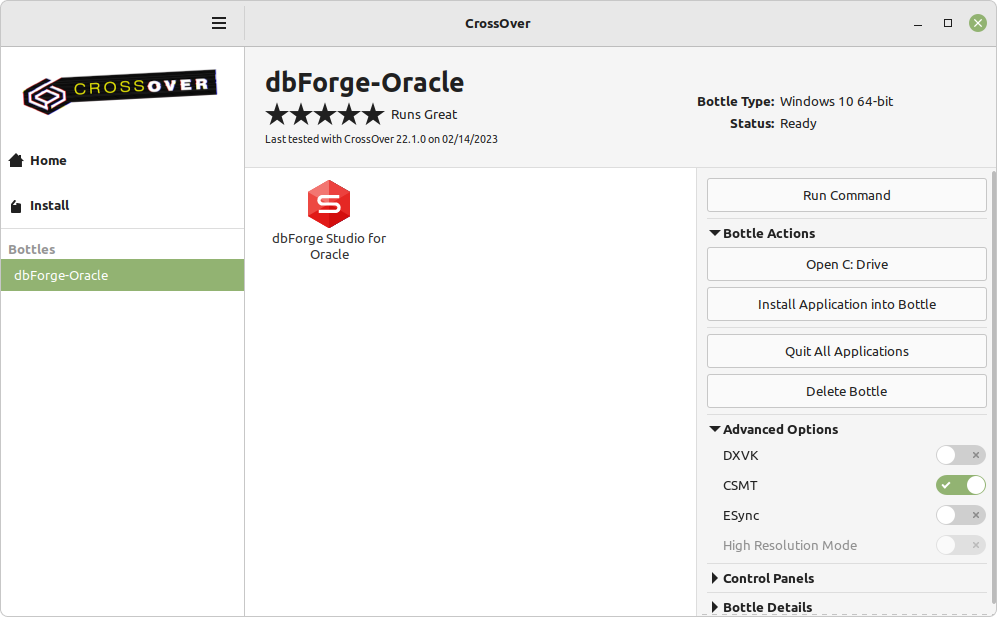Image resolution: width=997 pixels, height=617 pixels.
Task: Disable the CSMT toggle
Action: coord(960,485)
